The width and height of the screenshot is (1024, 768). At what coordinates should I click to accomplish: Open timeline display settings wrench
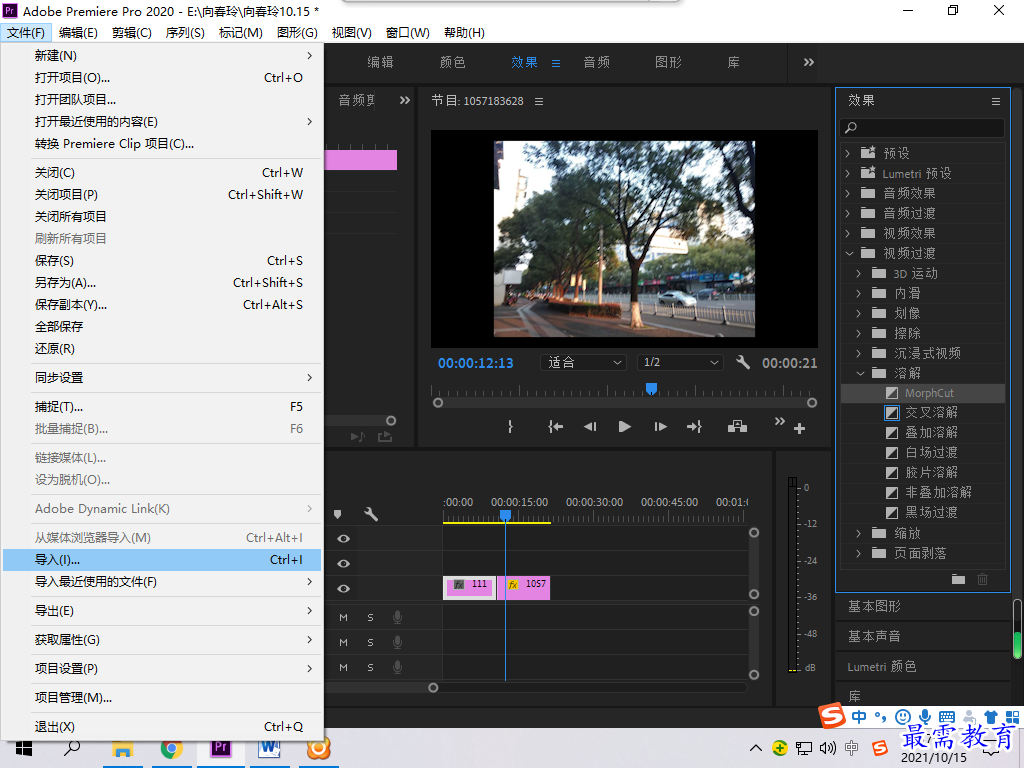point(371,514)
